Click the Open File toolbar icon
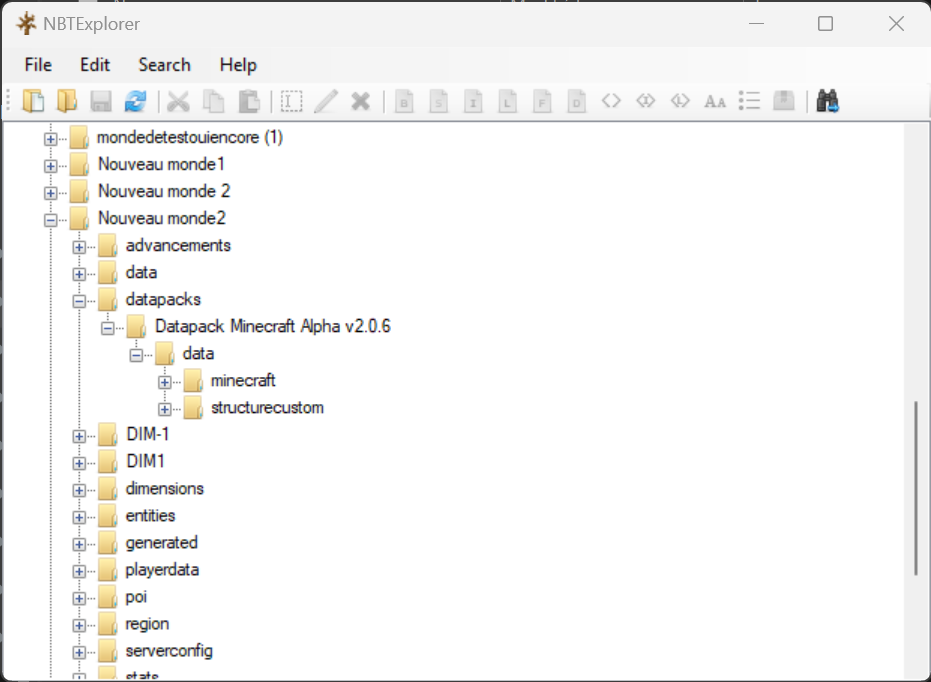This screenshot has height=682, width=931. (35, 101)
